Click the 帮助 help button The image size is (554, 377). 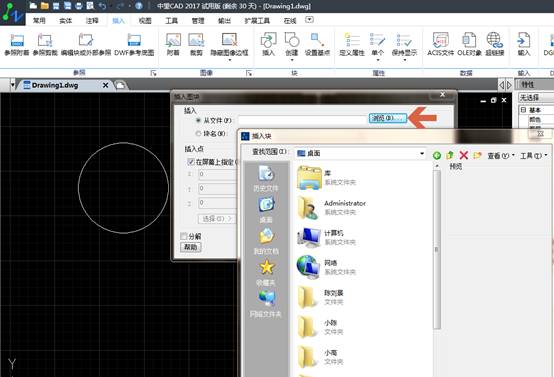coord(190,247)
